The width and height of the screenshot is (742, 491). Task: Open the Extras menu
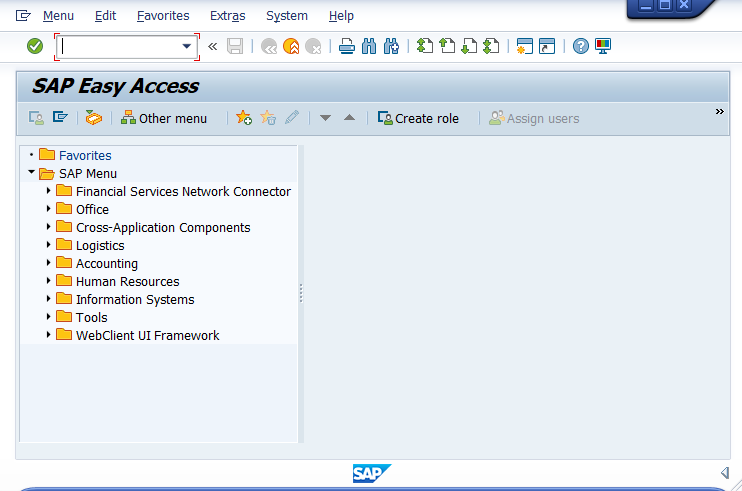tap(228, 16)
